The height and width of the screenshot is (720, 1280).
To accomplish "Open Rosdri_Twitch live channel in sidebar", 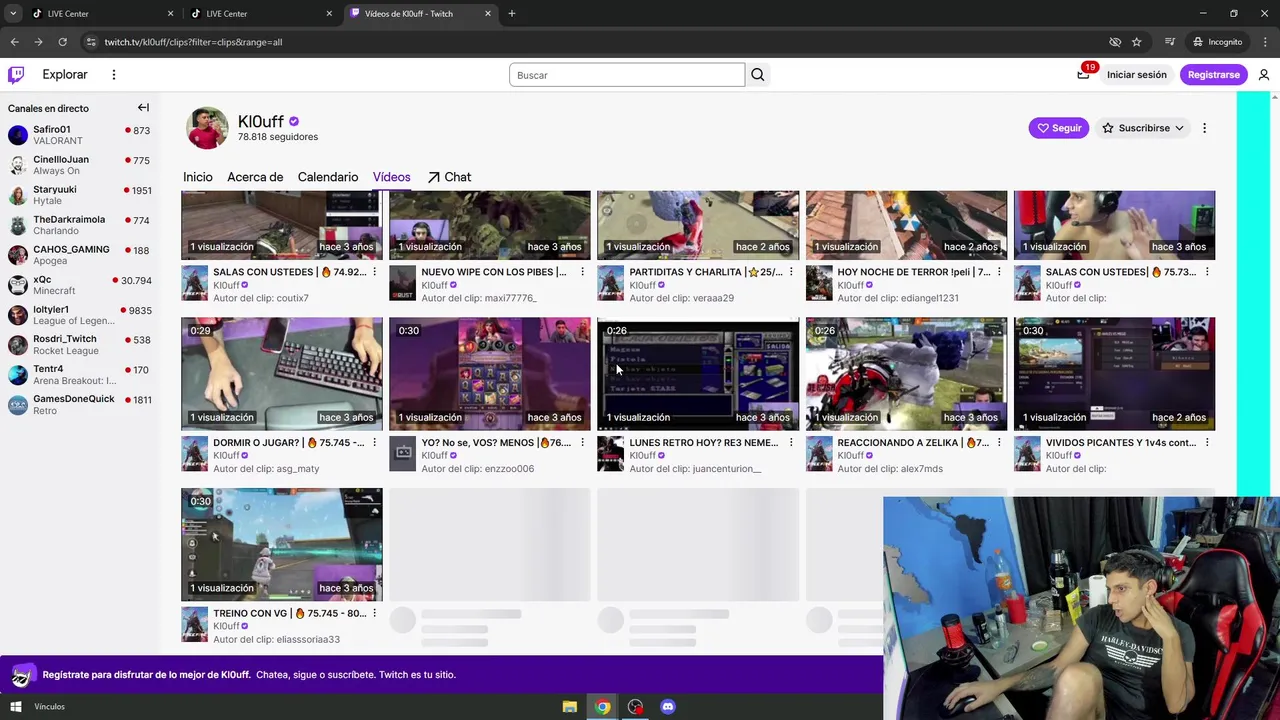I will point(79,345).
